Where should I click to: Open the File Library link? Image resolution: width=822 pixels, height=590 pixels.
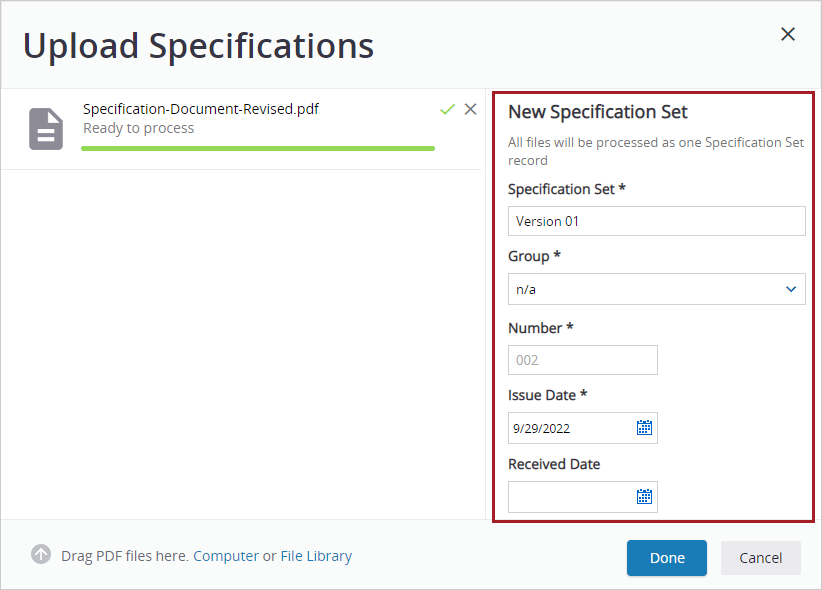coord(316,555)
